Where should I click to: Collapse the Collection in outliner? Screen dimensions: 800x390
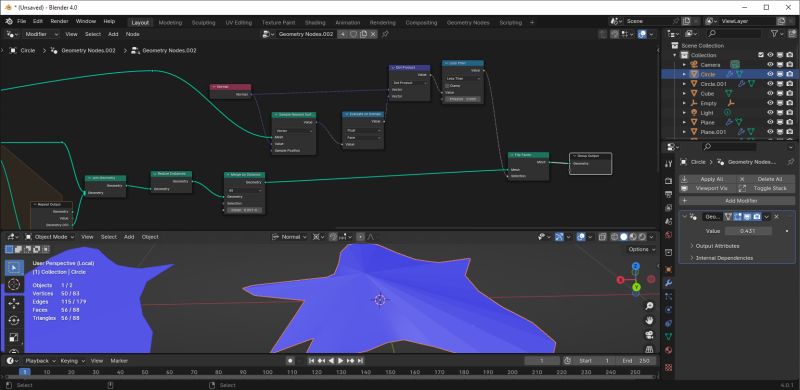tap(675, 55)
